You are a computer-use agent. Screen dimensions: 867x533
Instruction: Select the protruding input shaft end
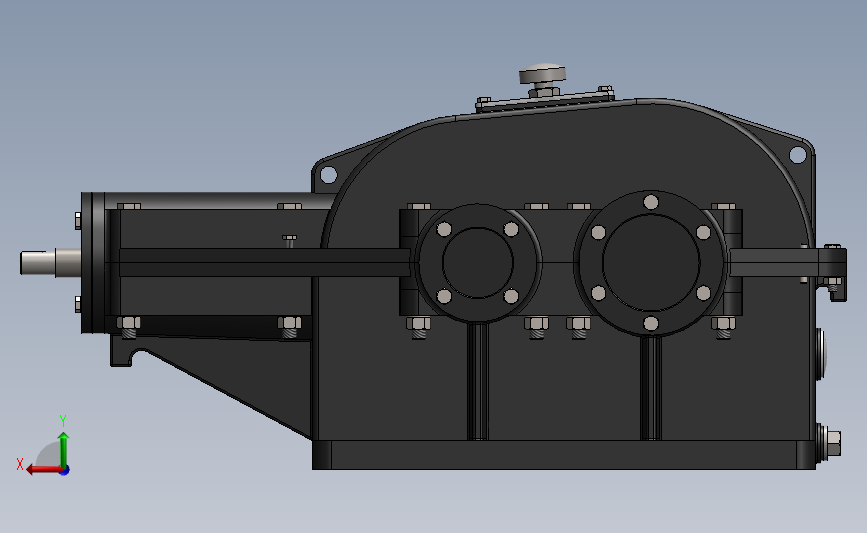38,262
